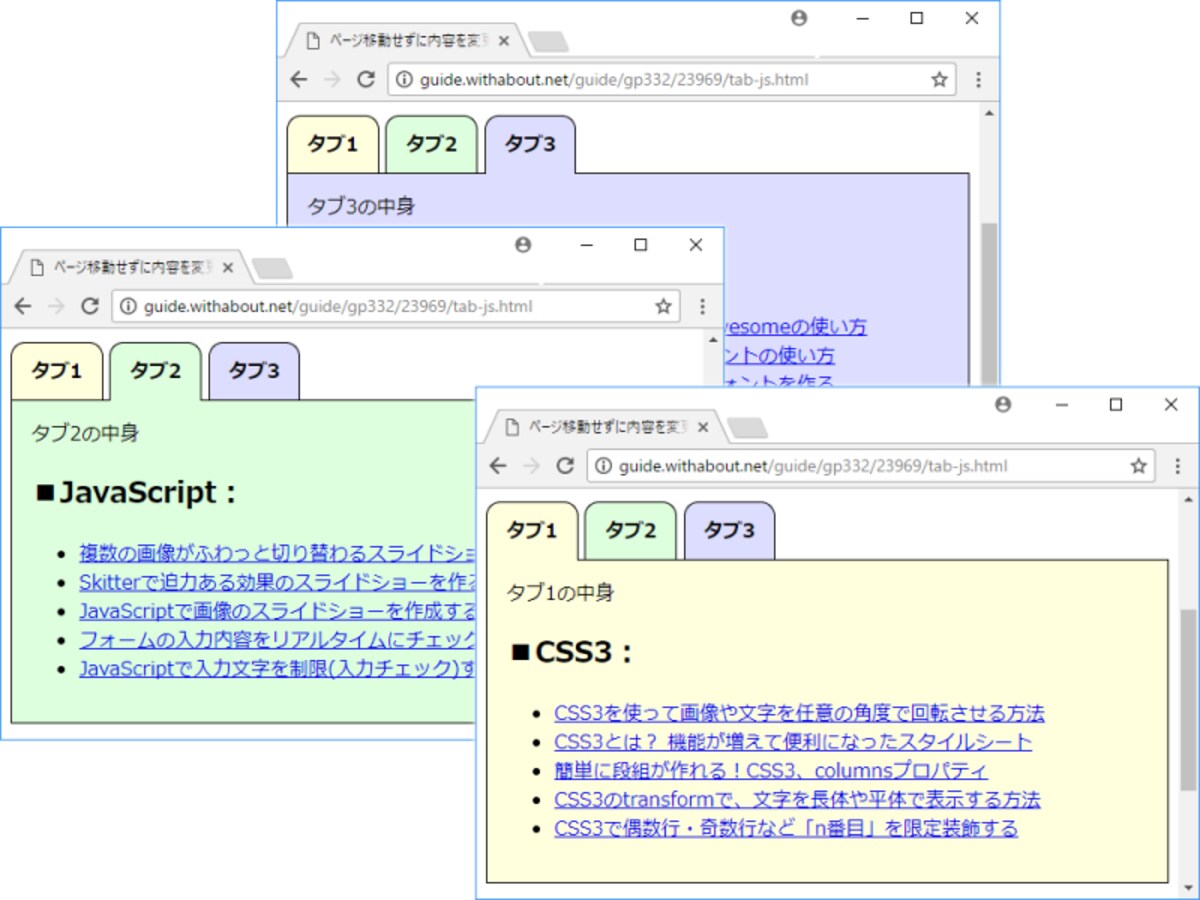Click the ■JavaScript： heading text
The image size is (1200, 900).
136,493
